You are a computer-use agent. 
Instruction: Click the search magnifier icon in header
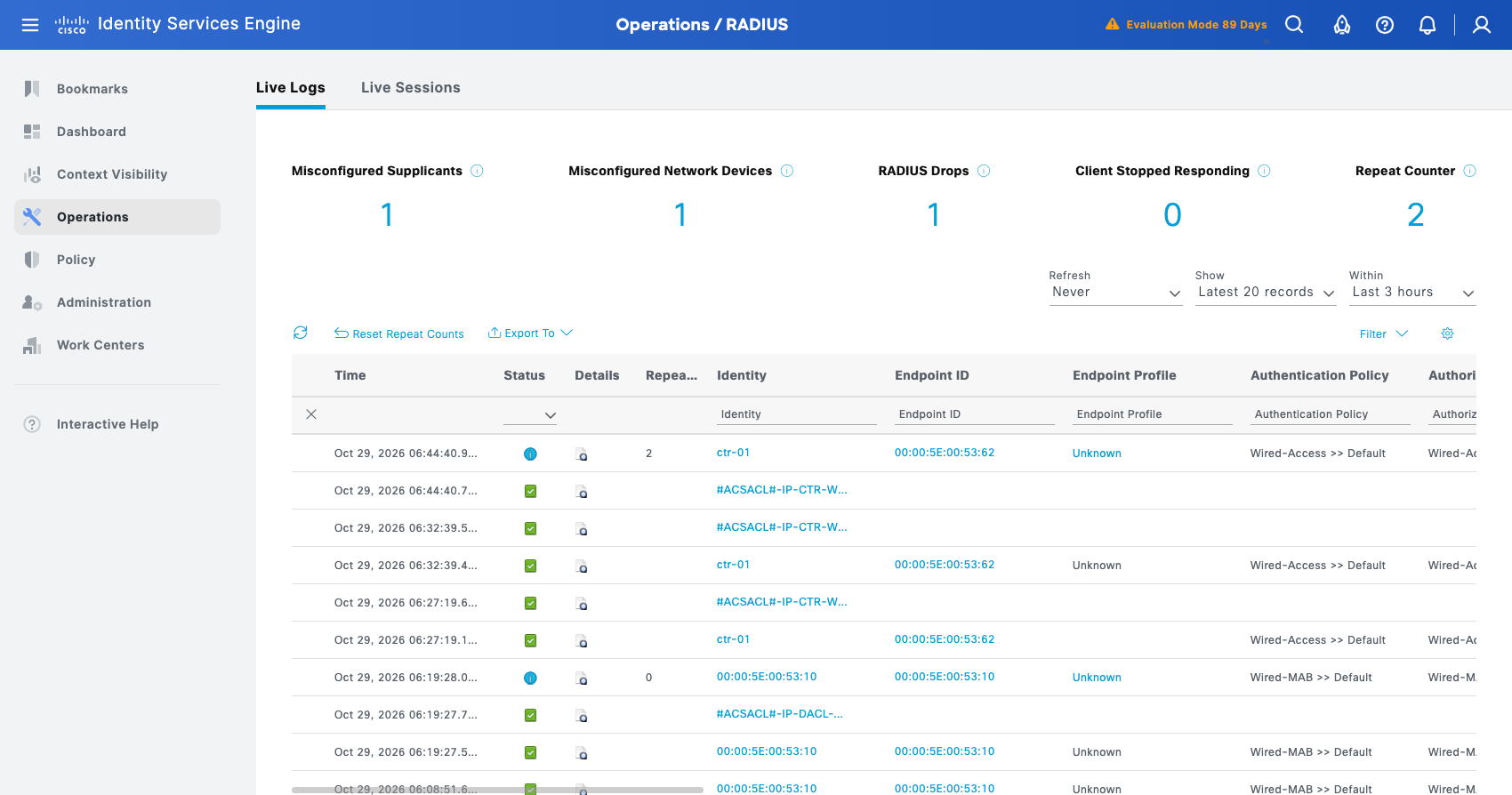coord(1294,25)
